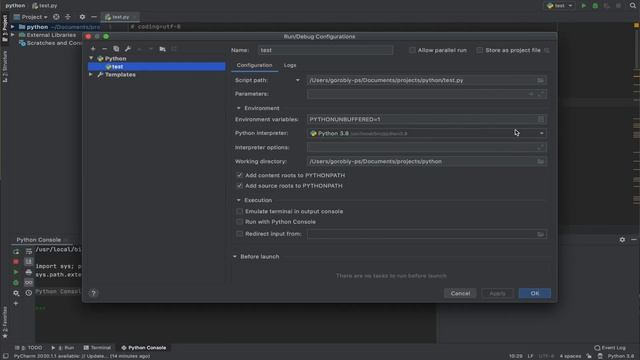Open the Event Log

[610, 348]
